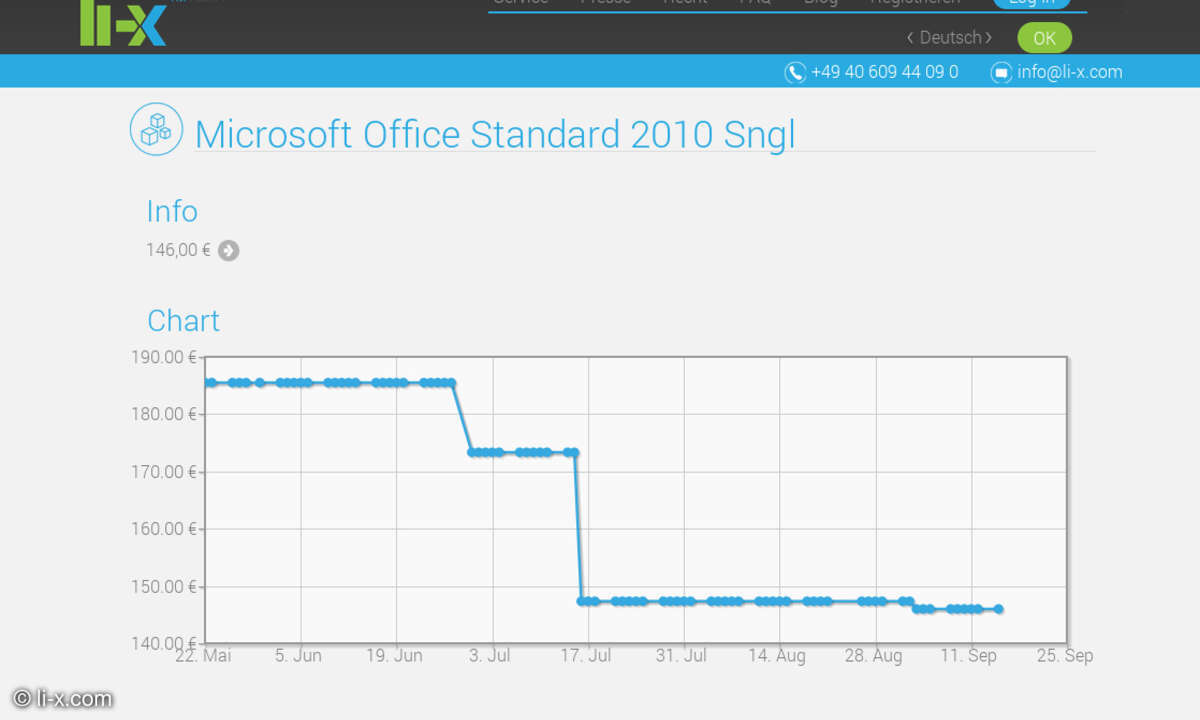1200x720 pixels.
Task: Click the grey arrow next to 146,00 €
Action: point(228,250)
